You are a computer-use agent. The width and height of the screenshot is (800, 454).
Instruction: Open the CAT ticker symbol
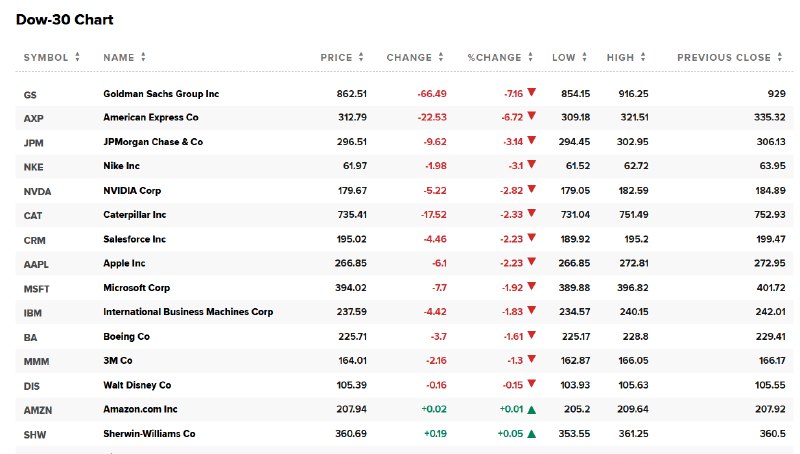[33, 216]
